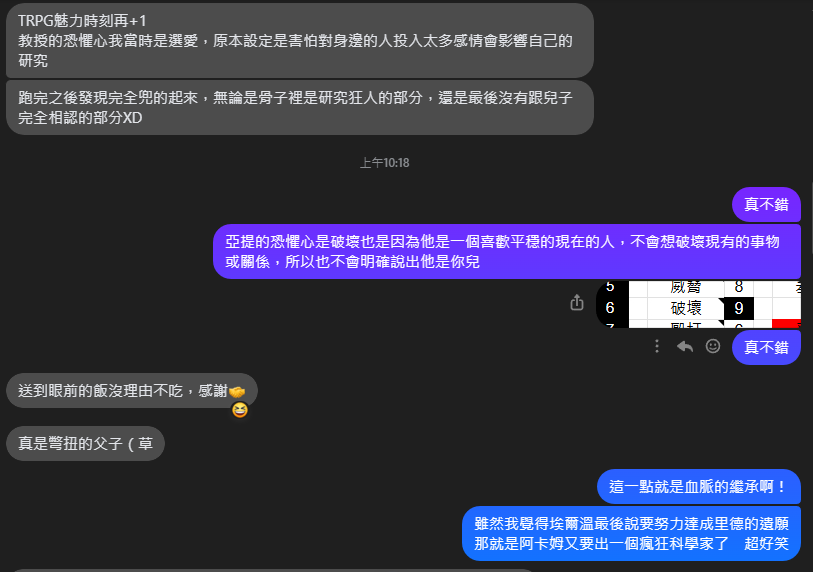The height and width of the screenshot is (572, 813).
Task: Click the message 送到眼前的飯沒理由不吃
Action: click(x=132, y=390)
